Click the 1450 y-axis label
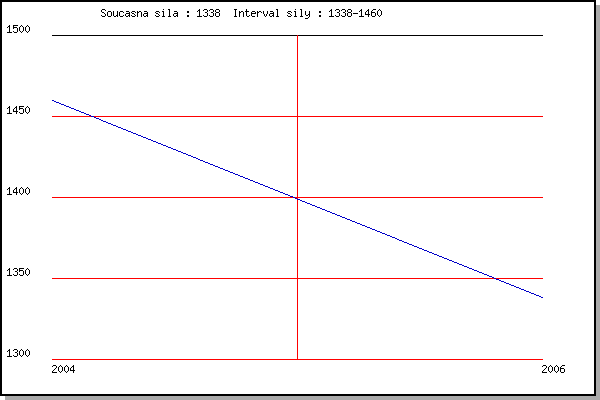 point(18,110)
